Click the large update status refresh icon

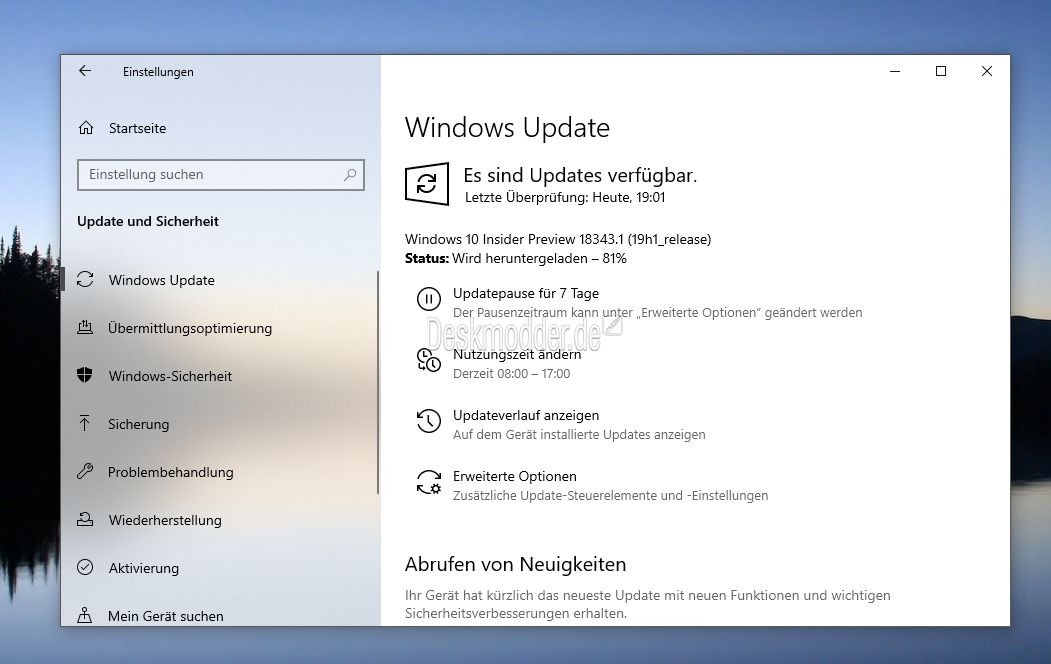[427, 184]
